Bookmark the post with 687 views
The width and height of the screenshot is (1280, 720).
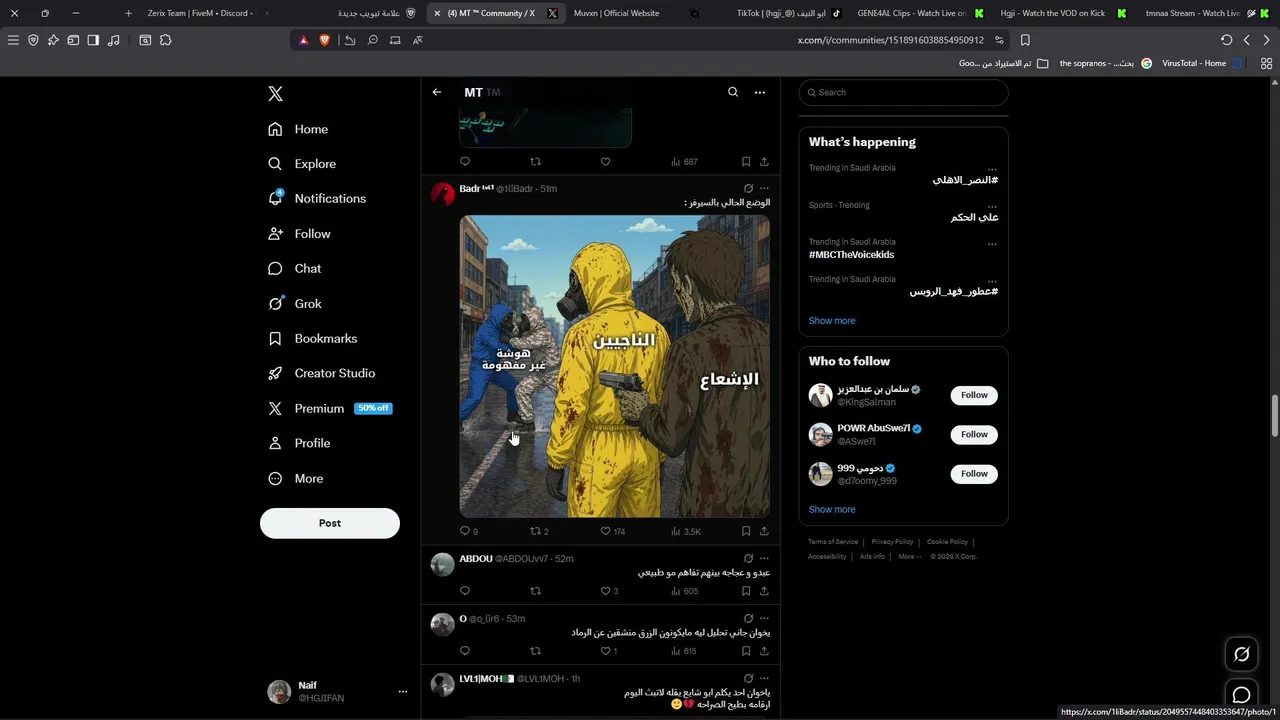point(746,161)
